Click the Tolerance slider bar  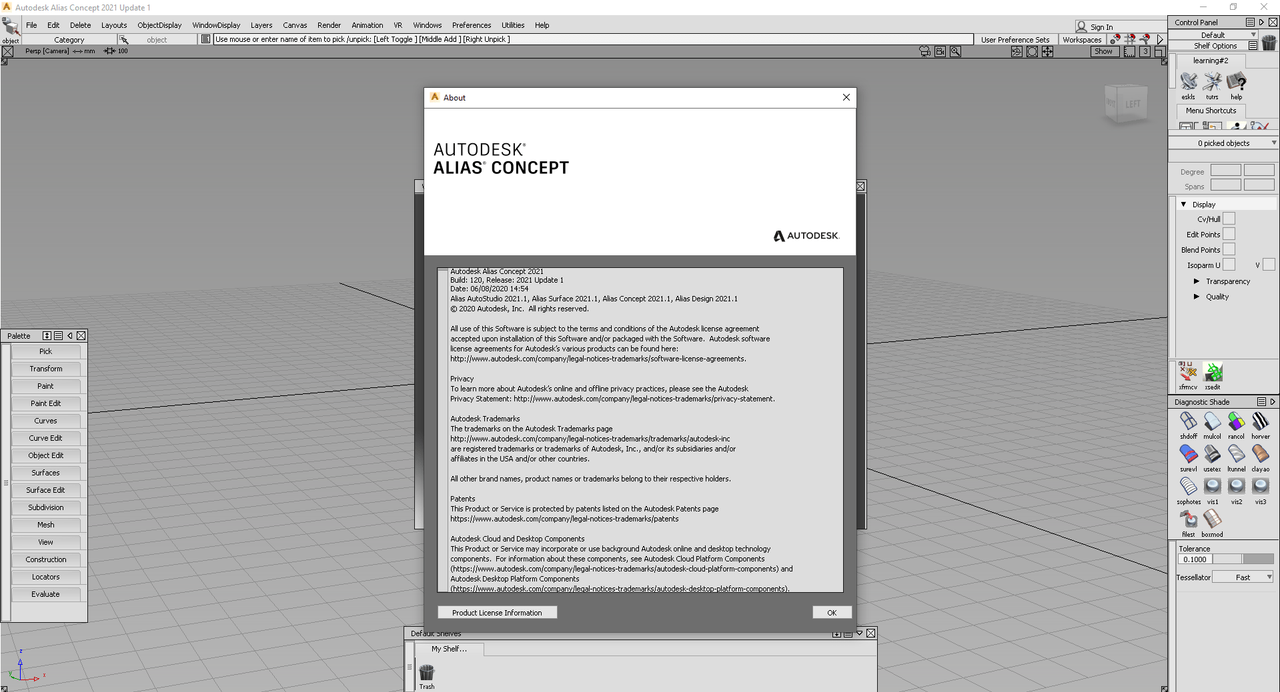coord(1244,559)
